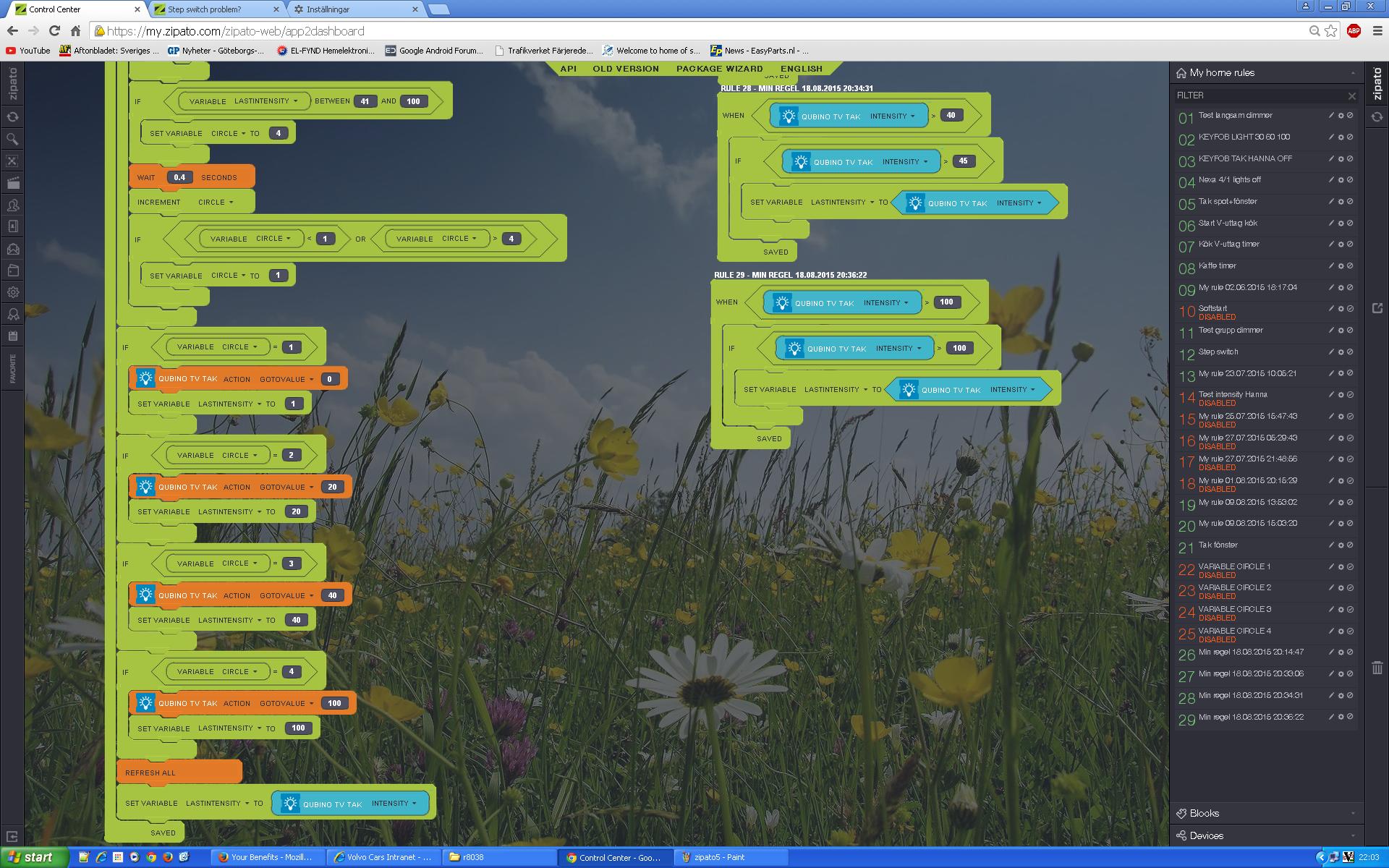The width and height of the screenshot is (1389, 868).
Task: Toggle enable state of rule 22 VARIABLE CIRCLE 1
Action: pos(1350,566)
